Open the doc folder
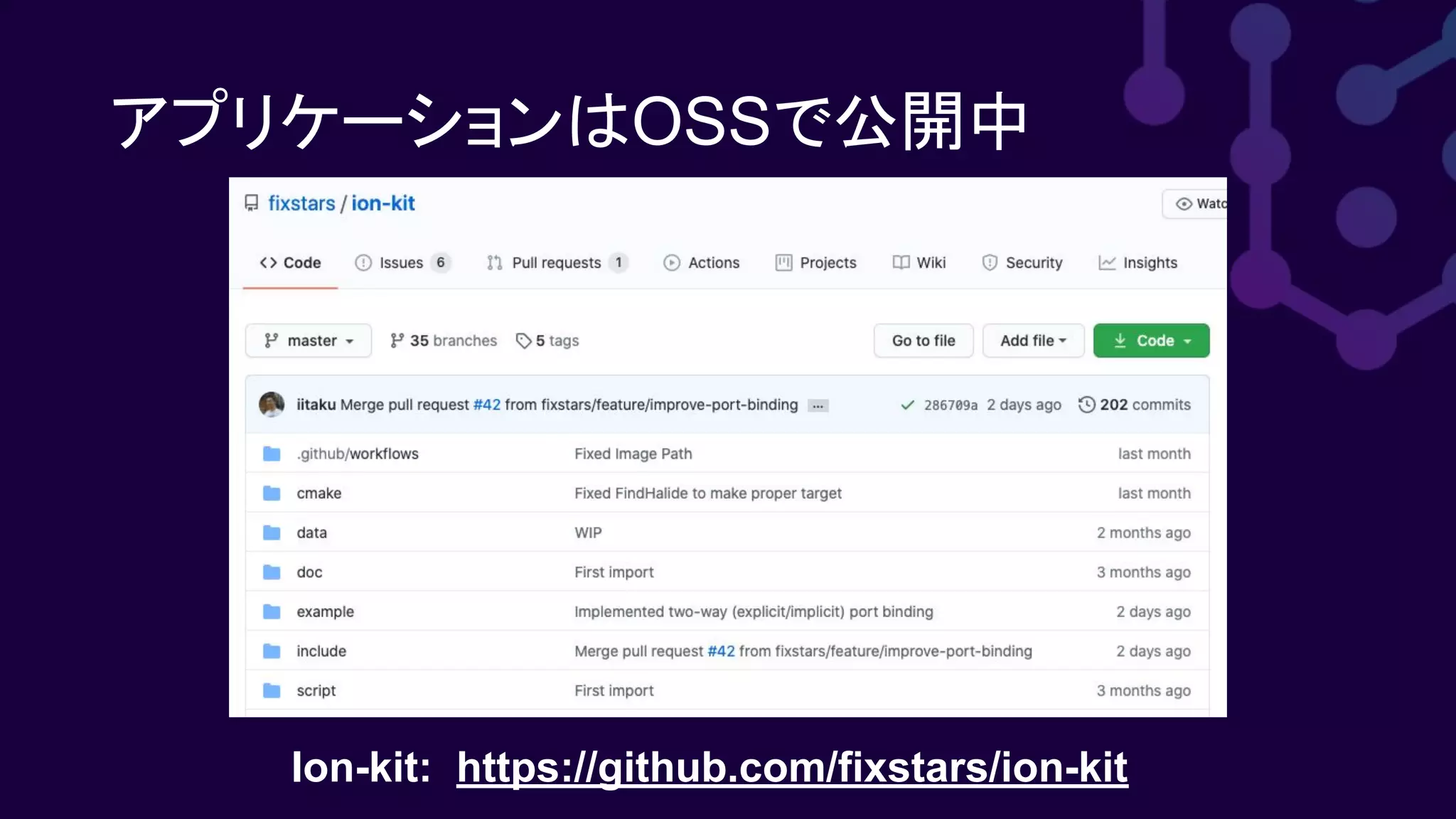1456x819 pixels. click(x=310, y=572)
